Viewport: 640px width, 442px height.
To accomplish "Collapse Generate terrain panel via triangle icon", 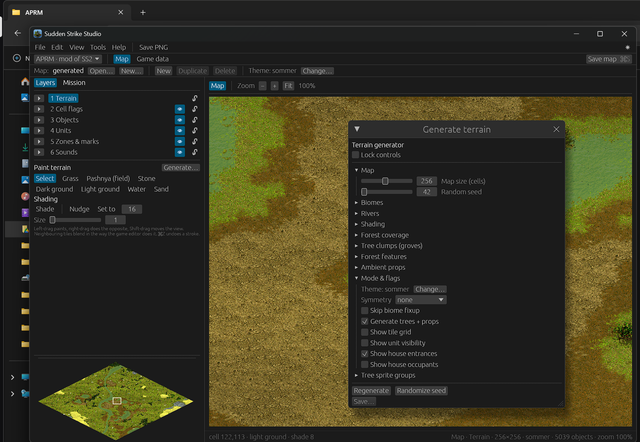I will pos(357,129).
